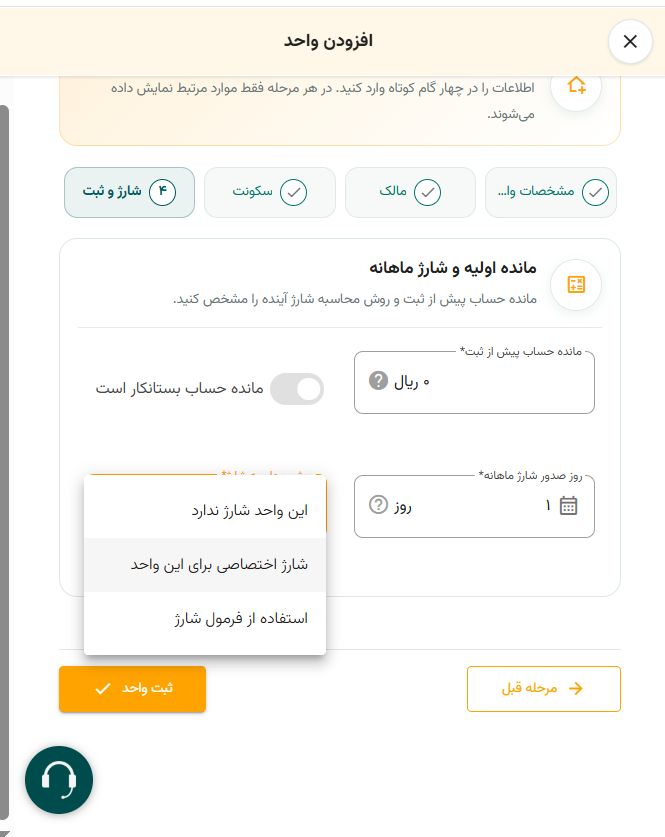Close the افزودن واحد dialog
Screen dimensions: 665x837
[630, 42]
